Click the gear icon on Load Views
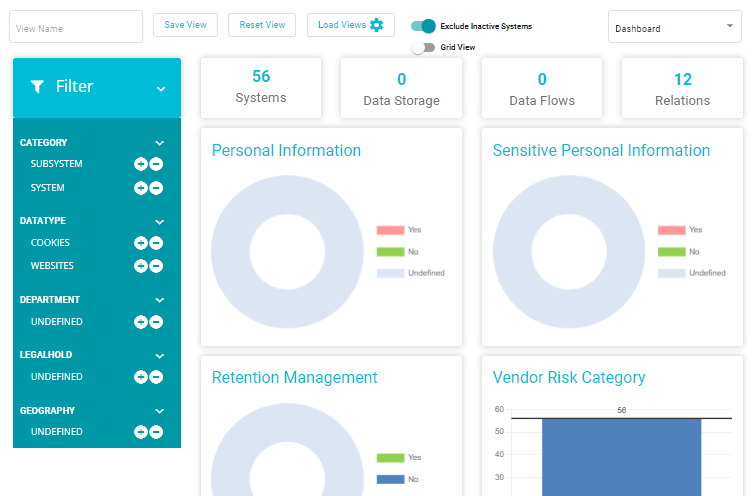Image resolution: width=752 pixels, height=496 pixels. pos(376,25)
